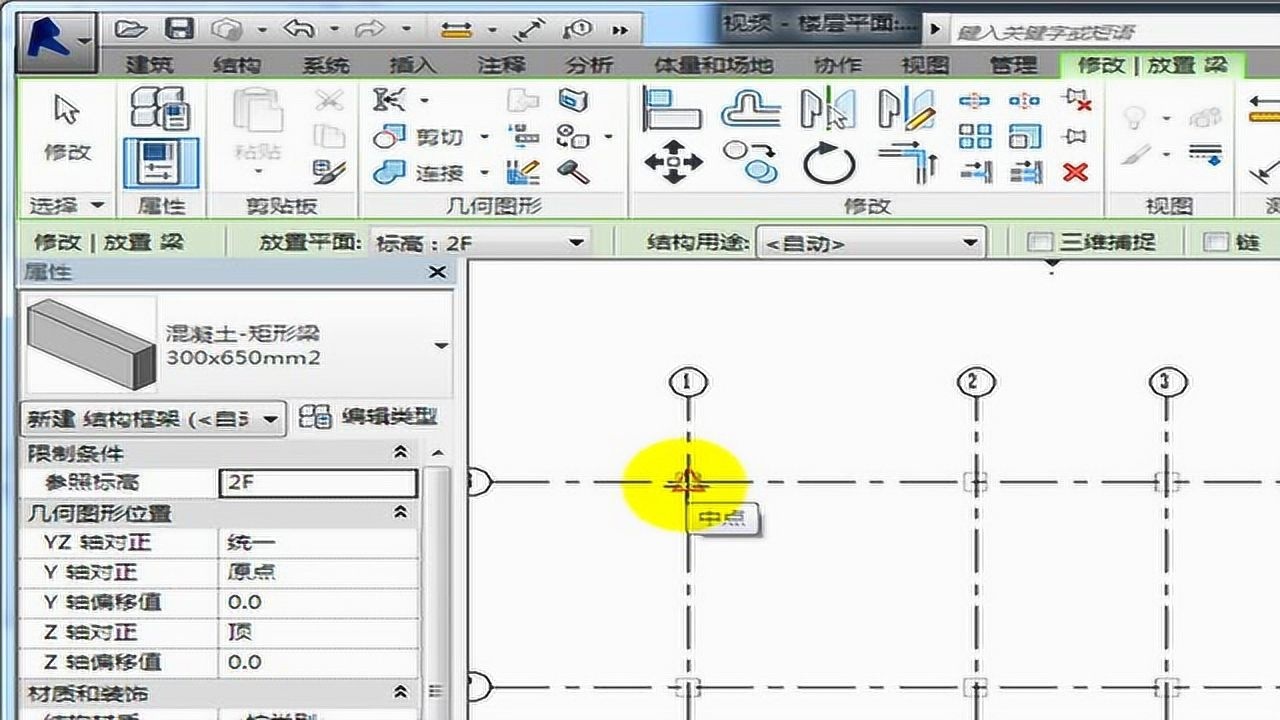This screenshot has height=720, width=1280.
Task: Enable the 三维捕捉 checkbox
Action: (1041, 242)
